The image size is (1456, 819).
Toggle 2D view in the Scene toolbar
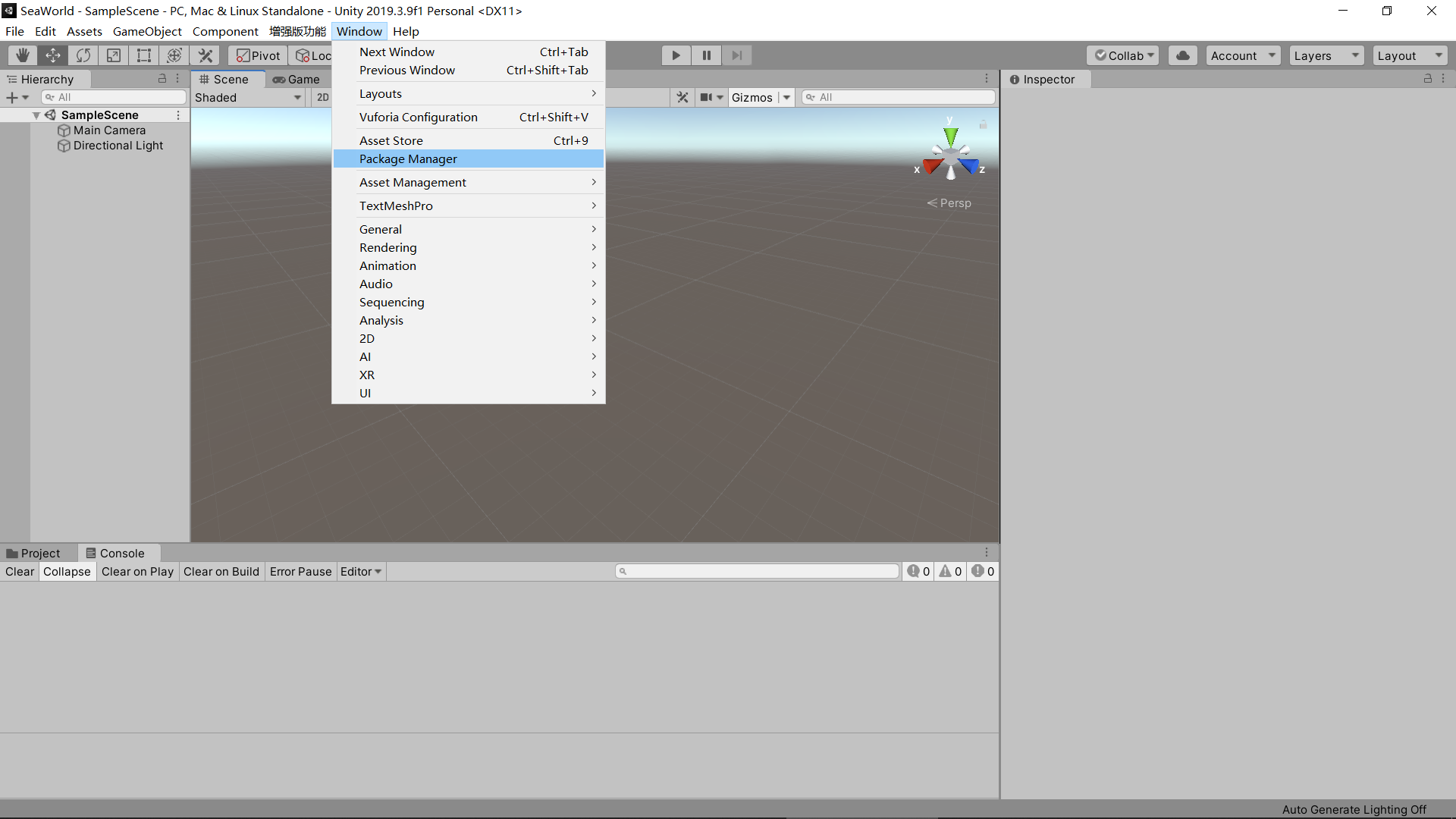coord(322,97)
